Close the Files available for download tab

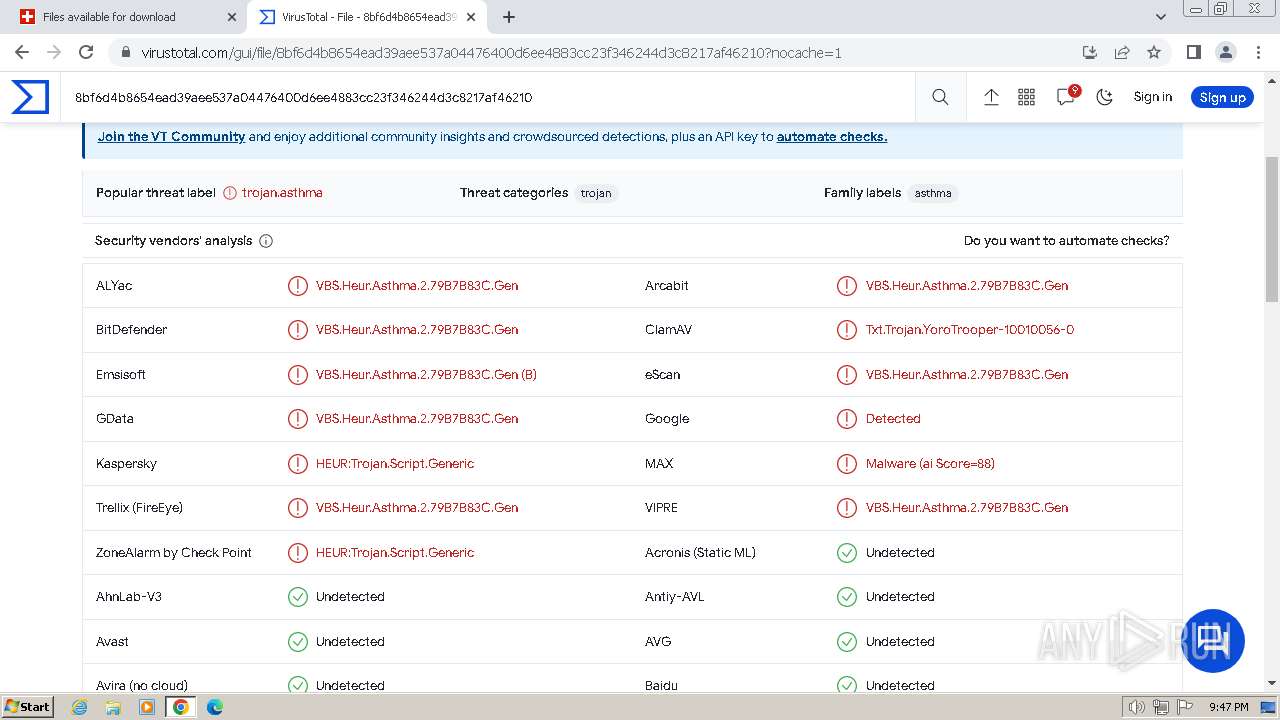[232, 17]
